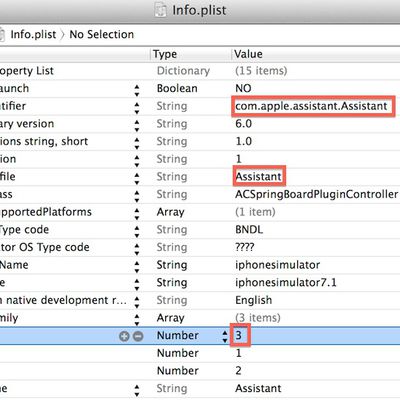Image resolution: width=400 pixels, height=400 pixels.
Task: Select the ACSpringBoardPluginController value
Action: (x=317, y=194)
